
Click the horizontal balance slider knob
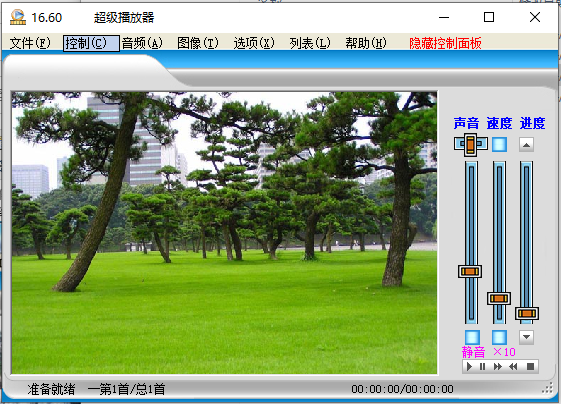click(470, 144)
